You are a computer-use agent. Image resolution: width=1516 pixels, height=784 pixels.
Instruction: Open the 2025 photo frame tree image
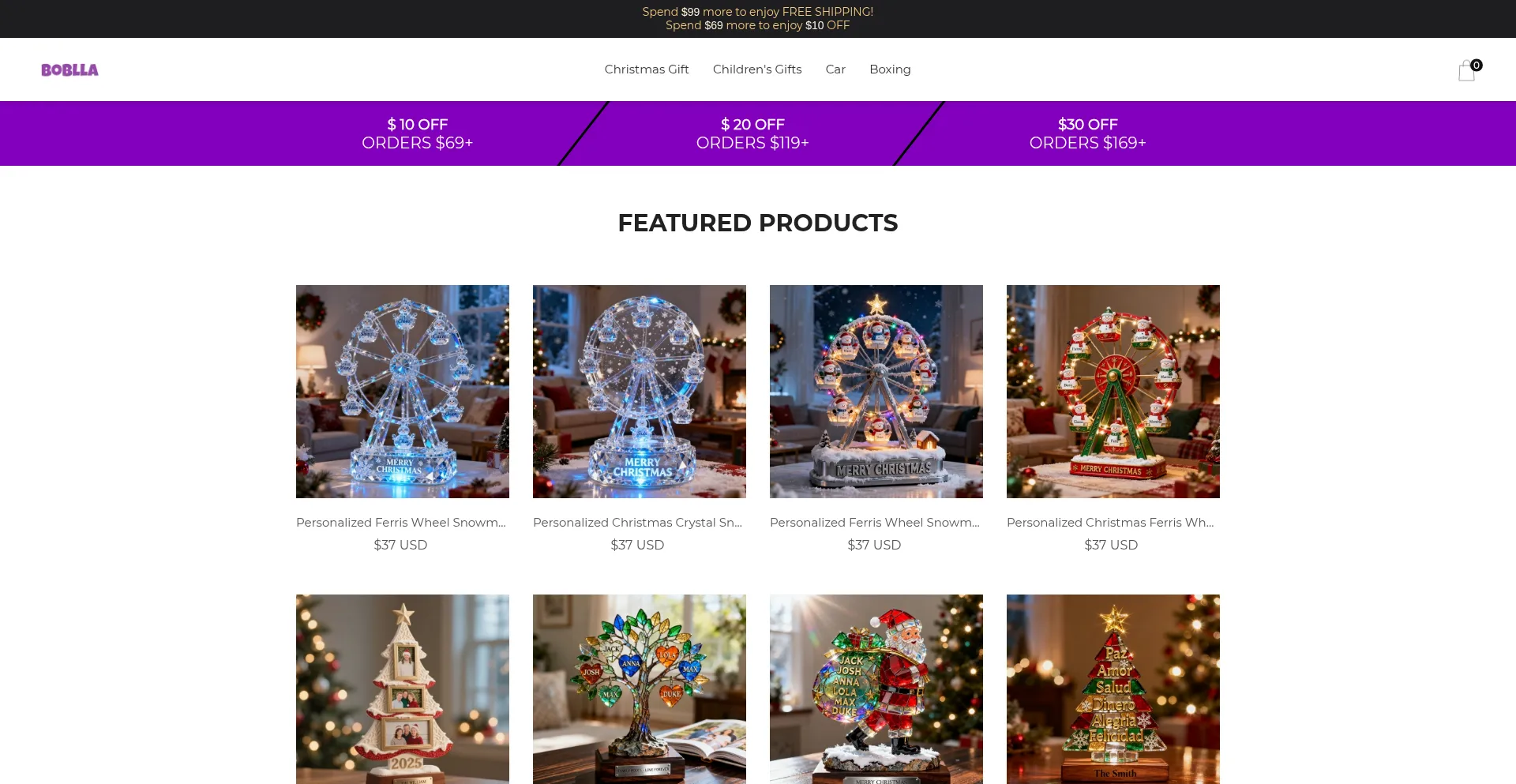[403, 689]
